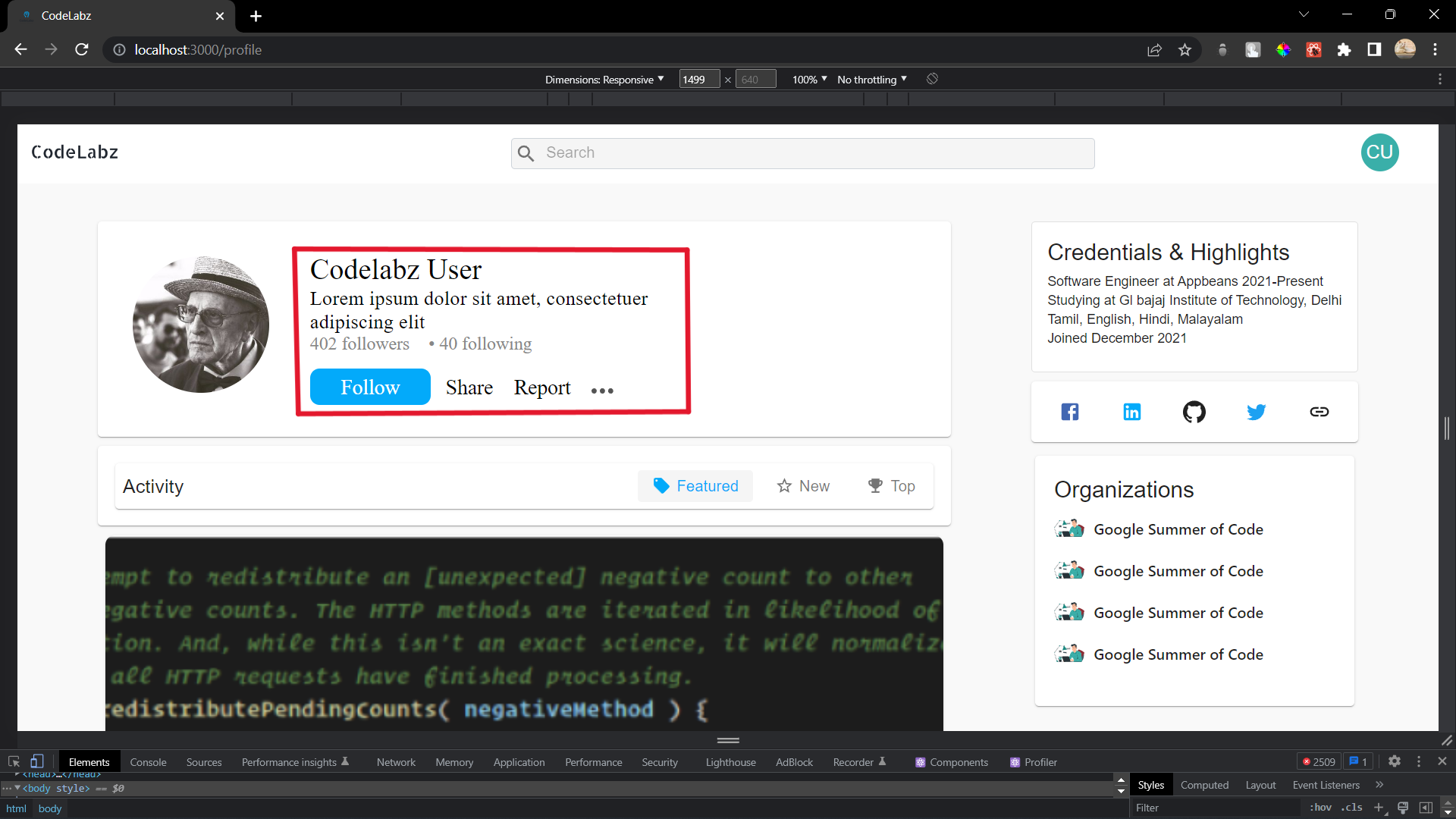This screenshot has width=1456, height=819.
Task: Click into the Search input field
Action: tap(802, 152)
